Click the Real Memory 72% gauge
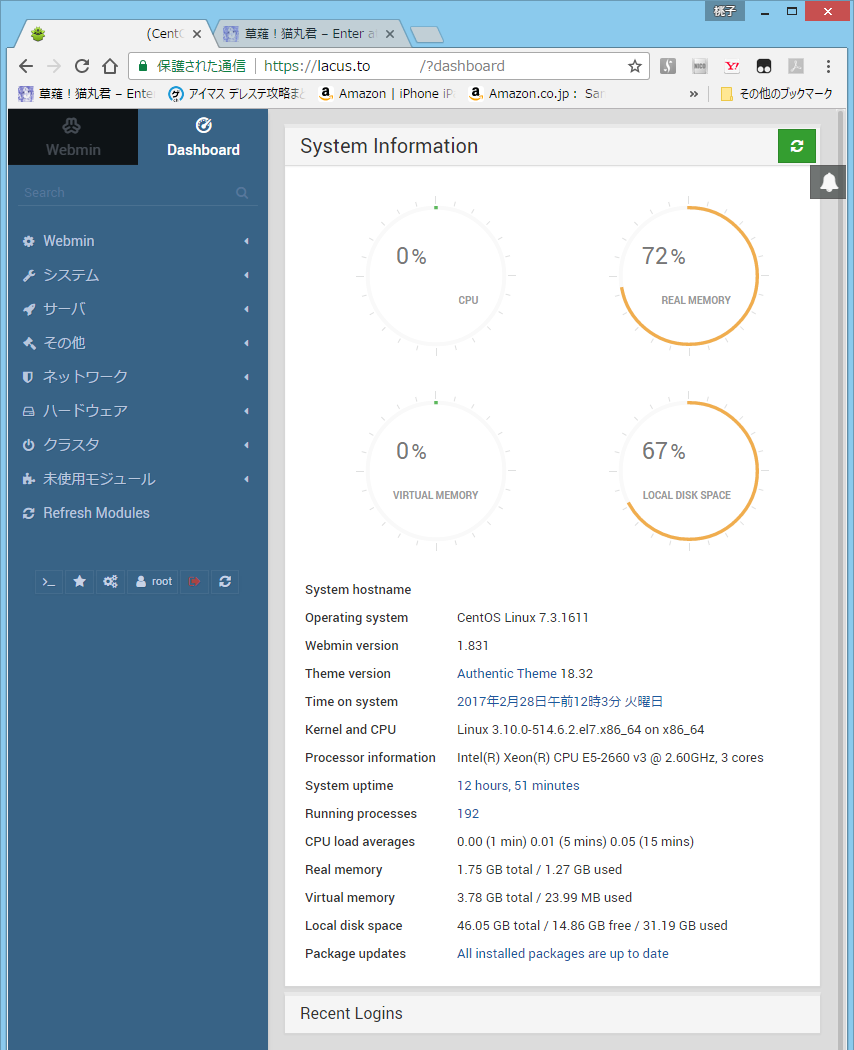The width and height of the screenshot is (854, 1050). (689, 277)
